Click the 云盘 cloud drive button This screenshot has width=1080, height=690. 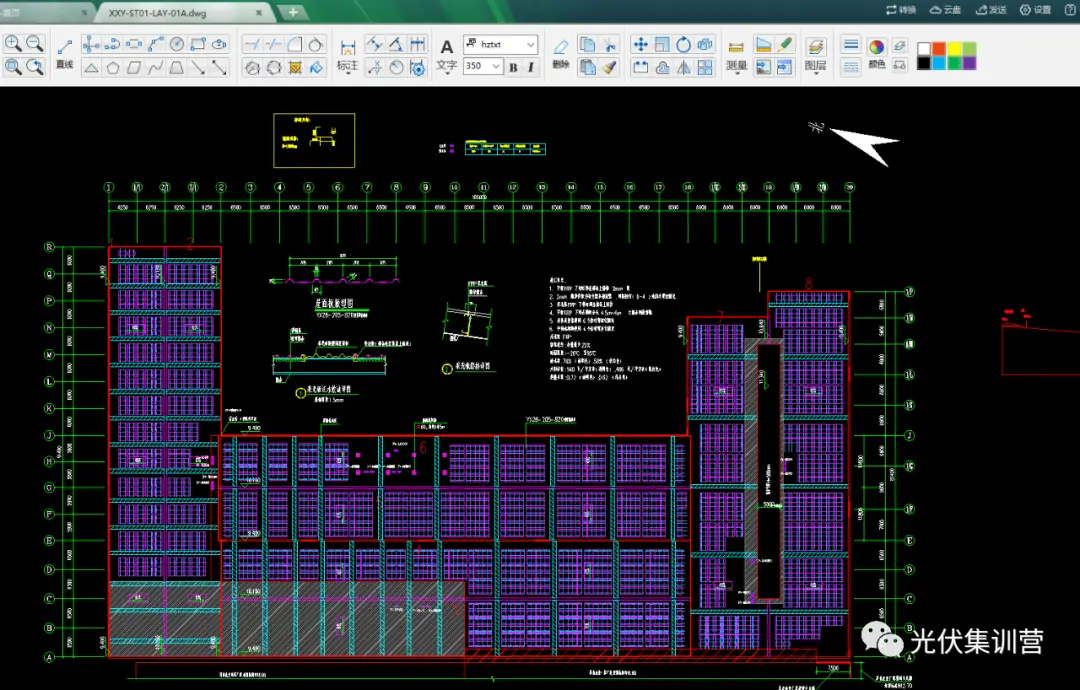[945, 10]
